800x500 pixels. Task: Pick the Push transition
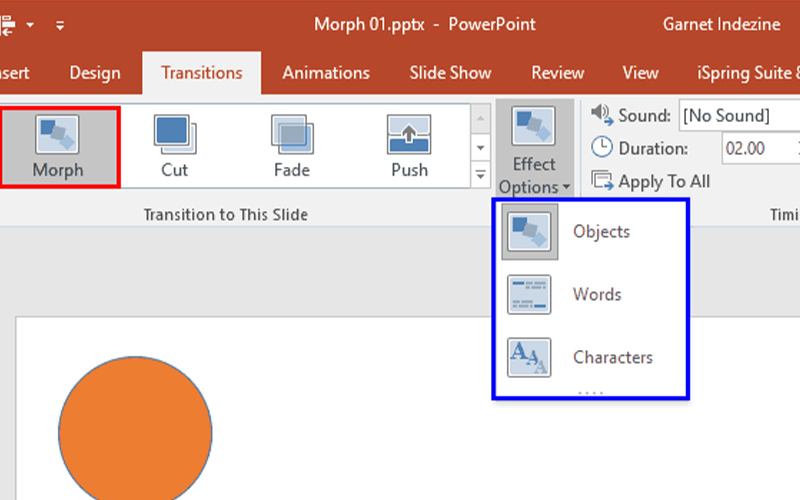409,147
